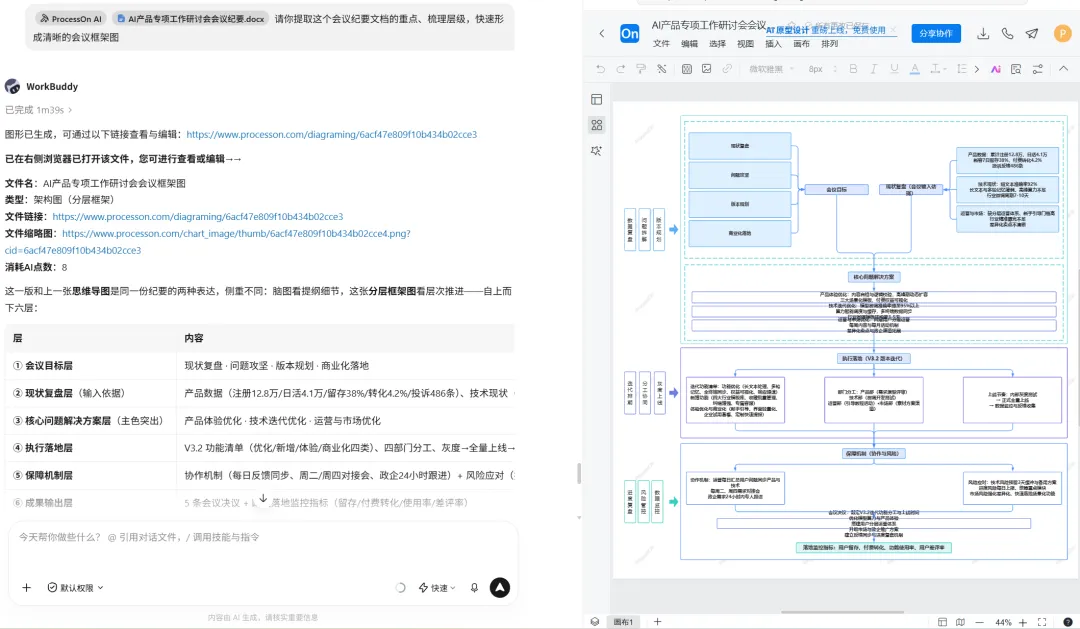Go back with the left chevron

point(602,33)
